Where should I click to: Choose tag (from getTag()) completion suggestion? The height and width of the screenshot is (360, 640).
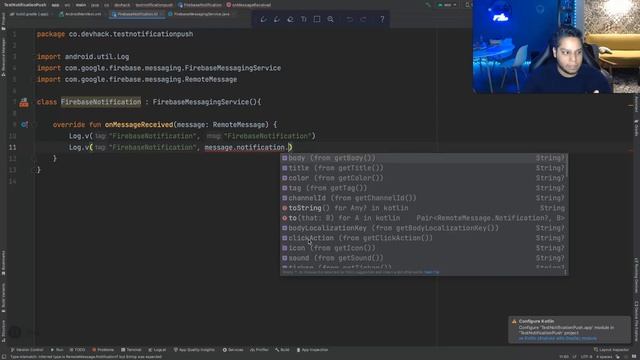(x=424, y=188)
